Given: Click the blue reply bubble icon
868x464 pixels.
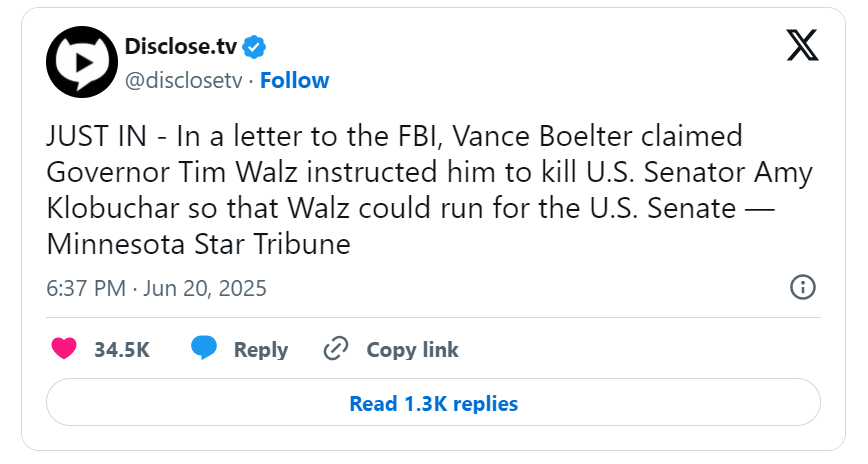Looking at the screenshot, I should click(x=204, y=348).
